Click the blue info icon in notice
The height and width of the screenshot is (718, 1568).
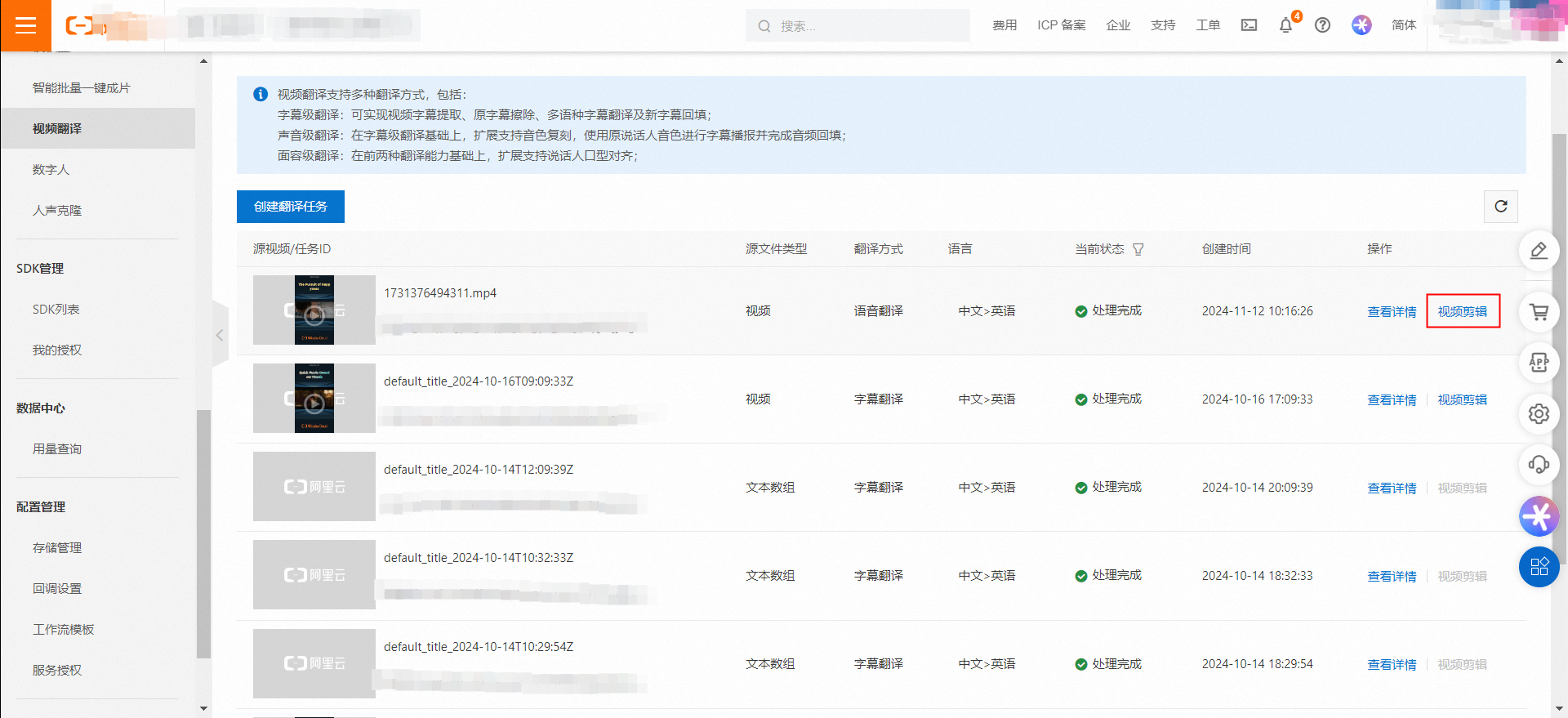261,94
